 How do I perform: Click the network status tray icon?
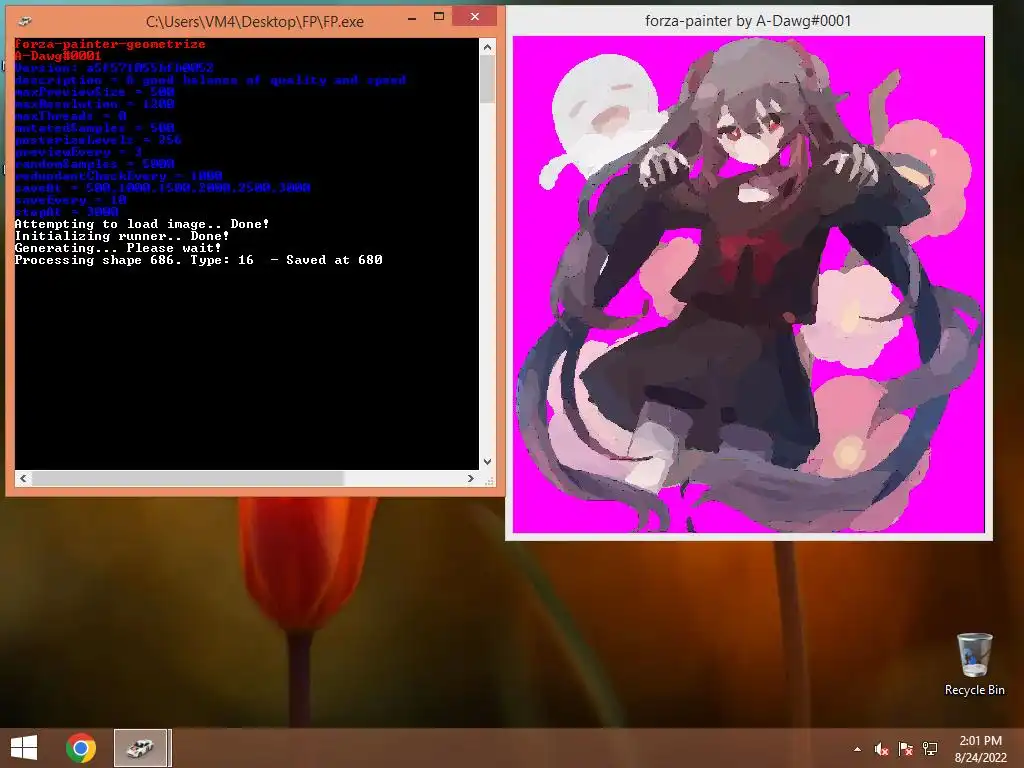pyautogui.click(x=930, y=749)
